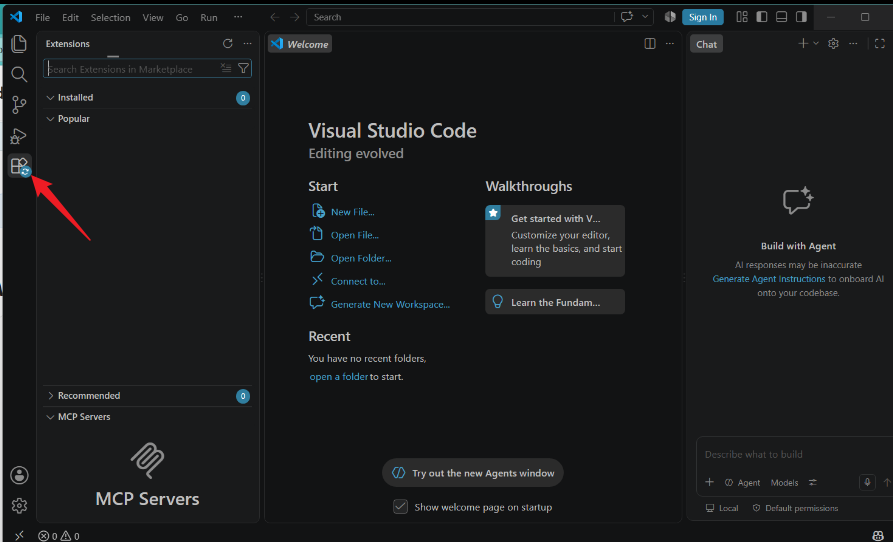Toggle Show welcome page on startup checkbox
The image size is (893, 542).
[400, 507]
